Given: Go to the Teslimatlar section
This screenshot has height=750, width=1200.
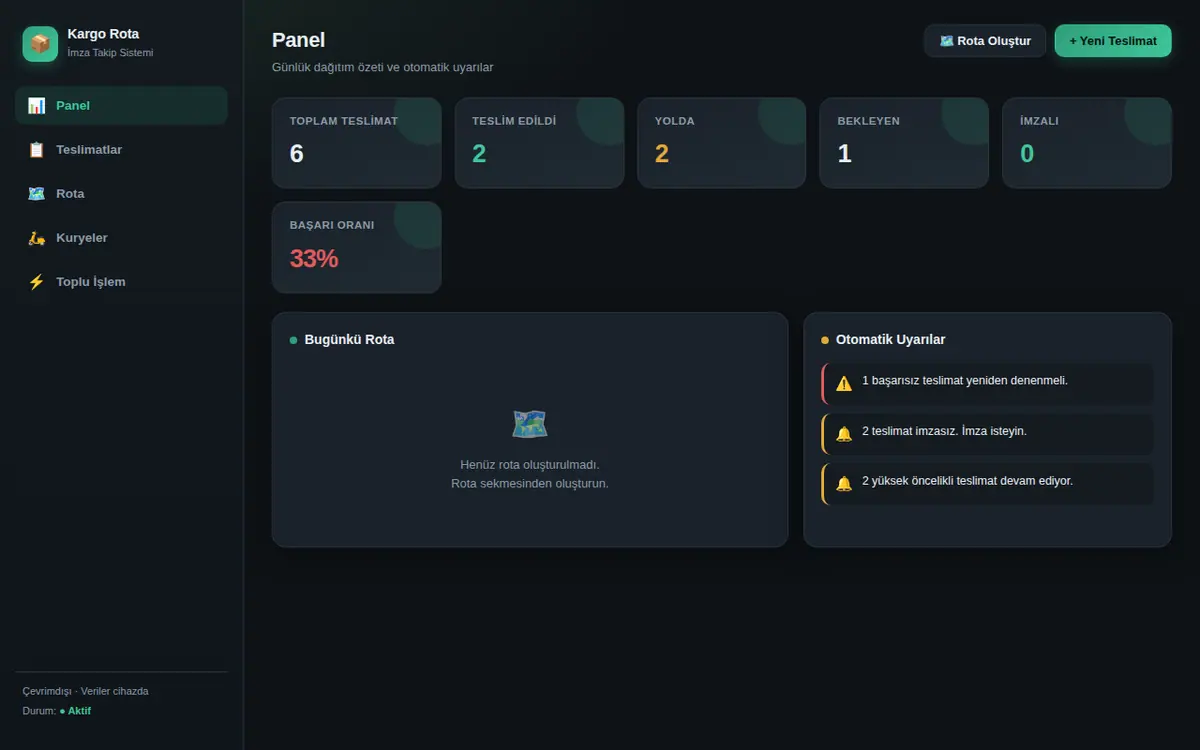Looking at the screenshot, I should (121, 149).
